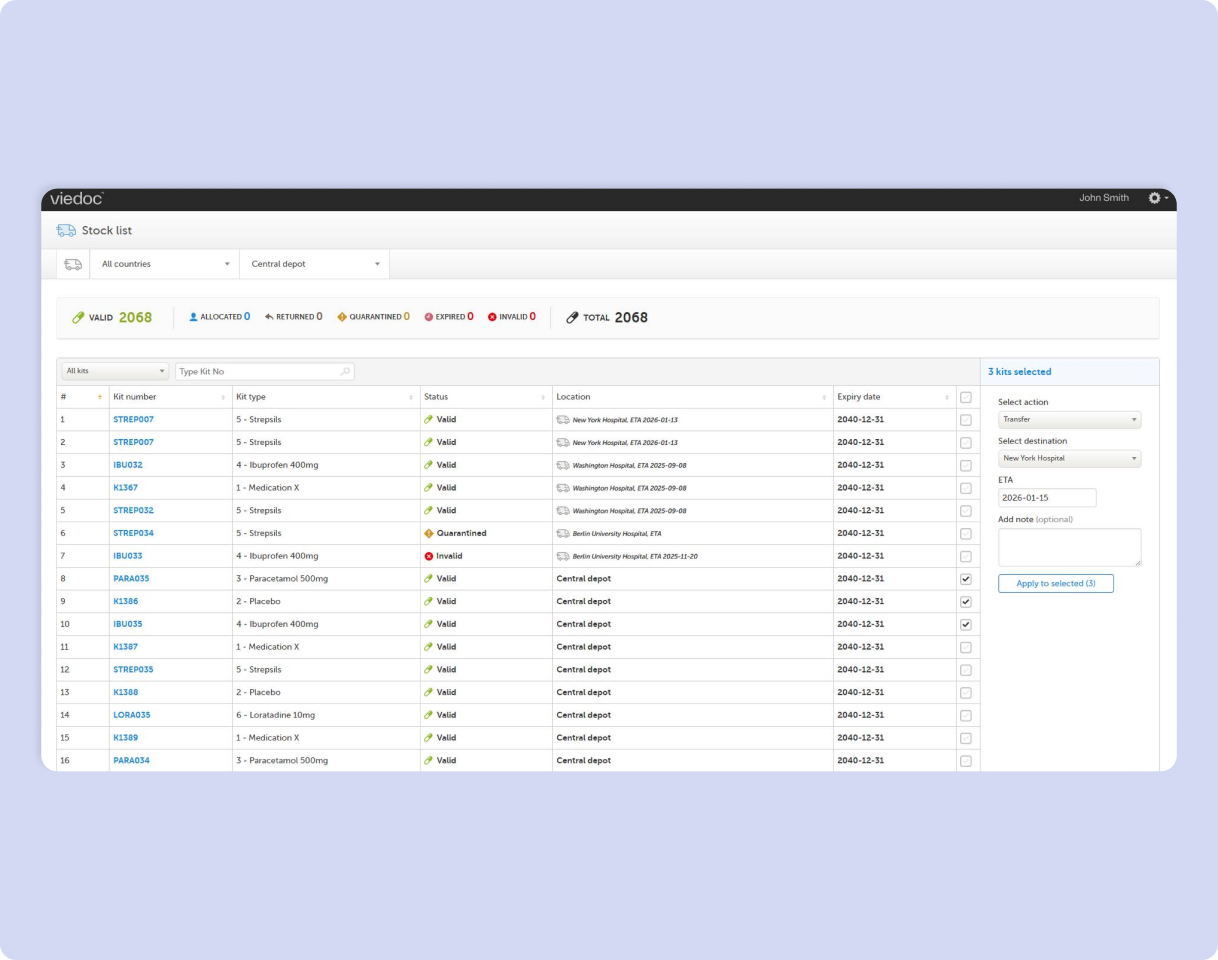
Task: Click the Valid pill icon in summary
Action: point(78,317)
